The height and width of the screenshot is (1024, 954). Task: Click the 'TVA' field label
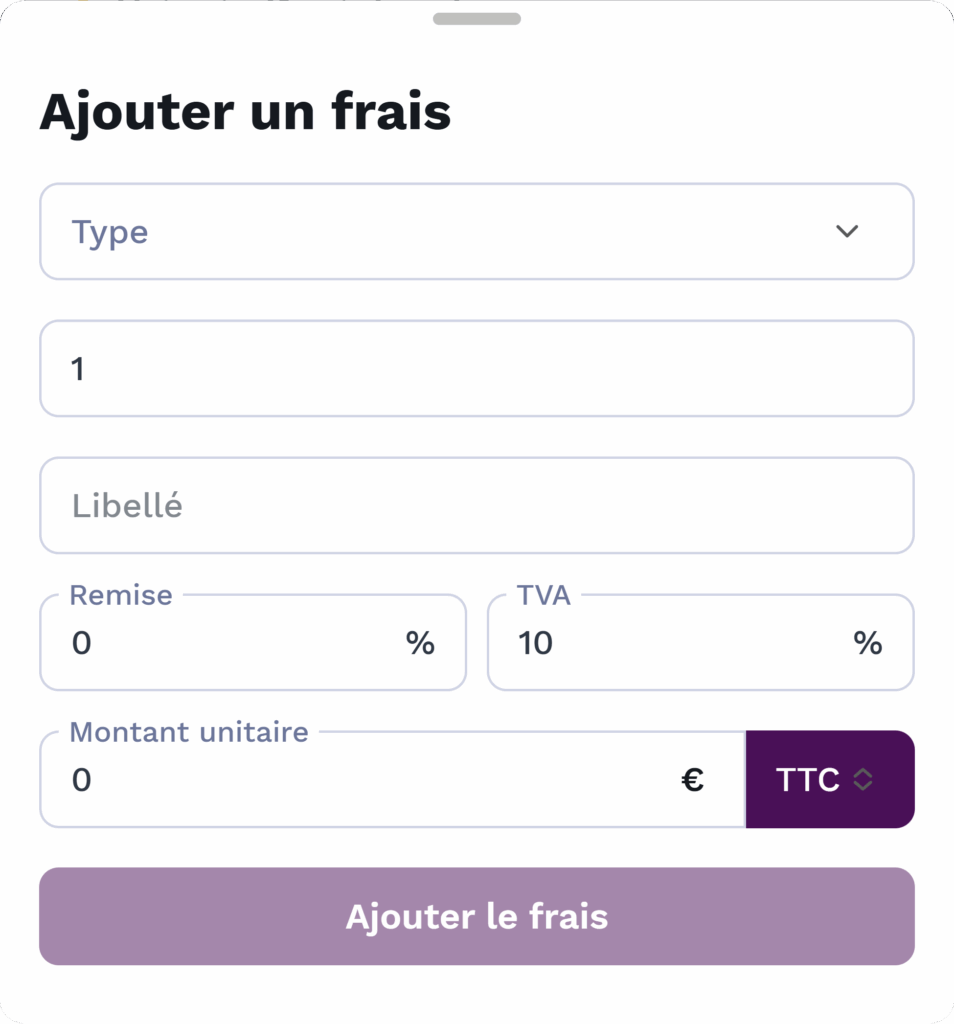[544, 595]
